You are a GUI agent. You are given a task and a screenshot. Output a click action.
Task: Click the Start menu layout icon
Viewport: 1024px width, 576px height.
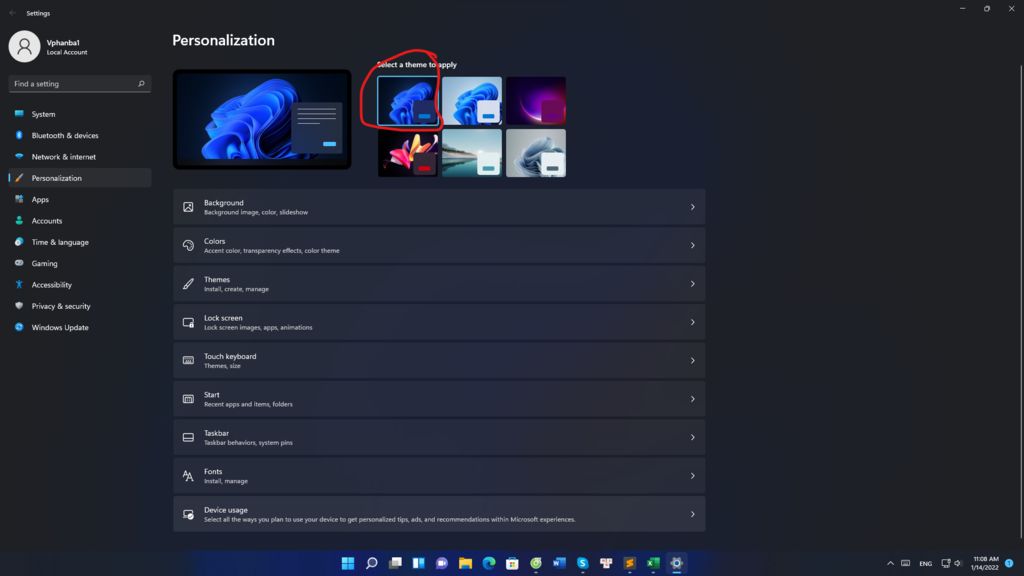188,399
